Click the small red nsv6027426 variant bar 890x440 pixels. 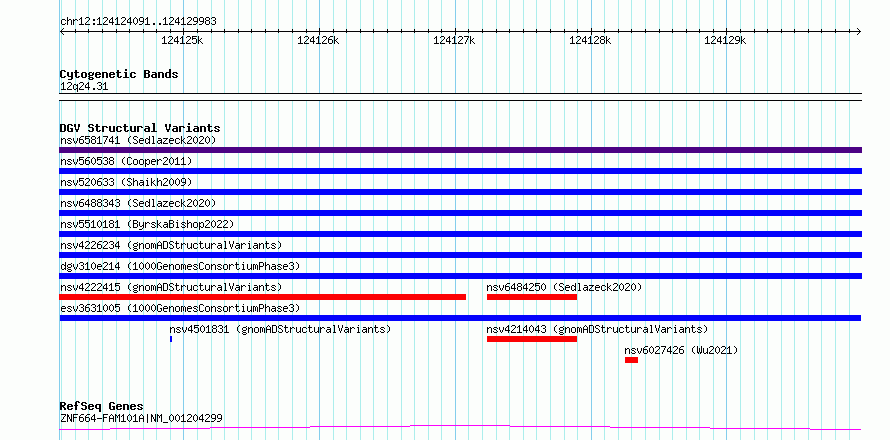point(631,360)
